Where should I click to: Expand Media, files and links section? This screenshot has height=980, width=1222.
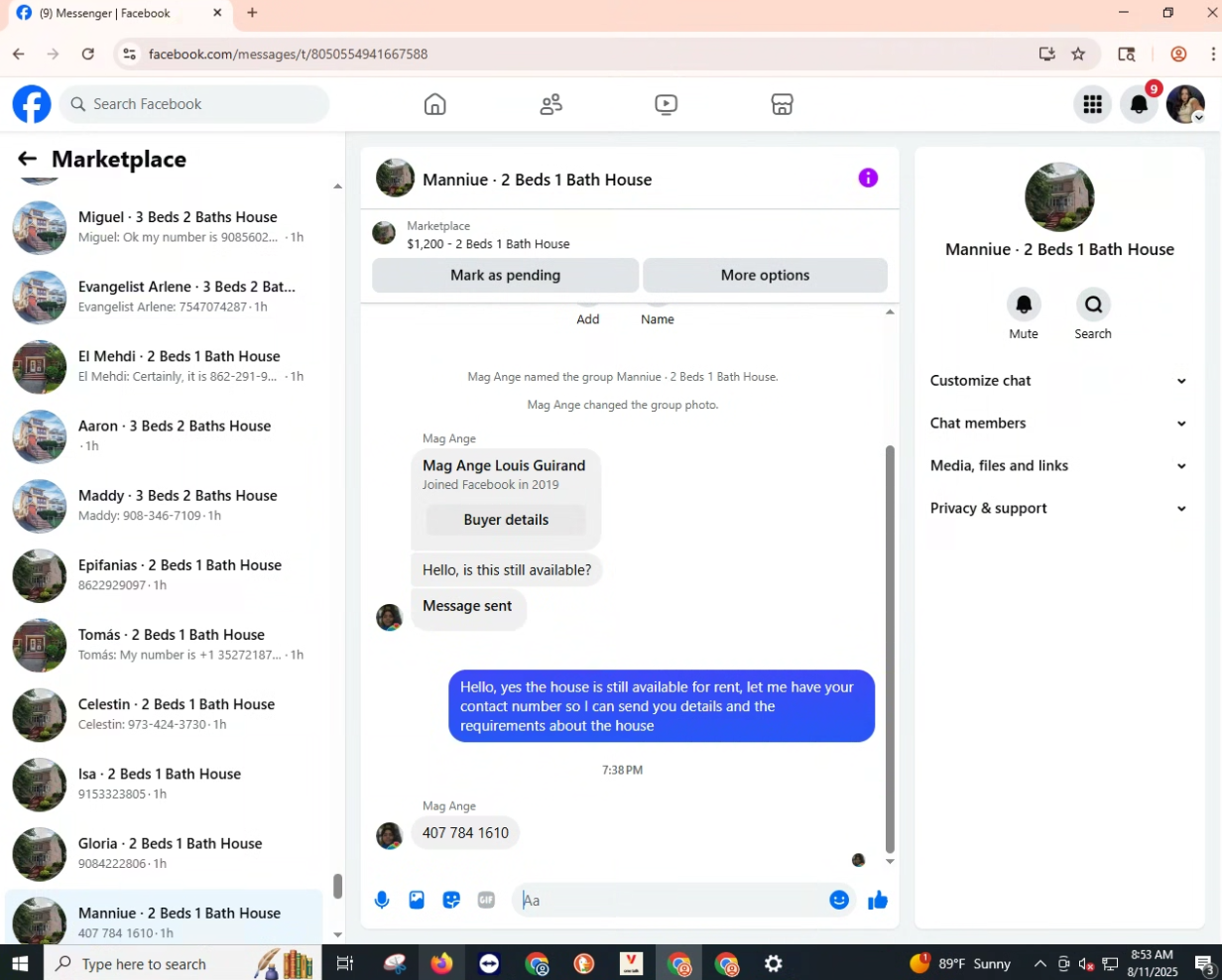[x=1058, y=466]
